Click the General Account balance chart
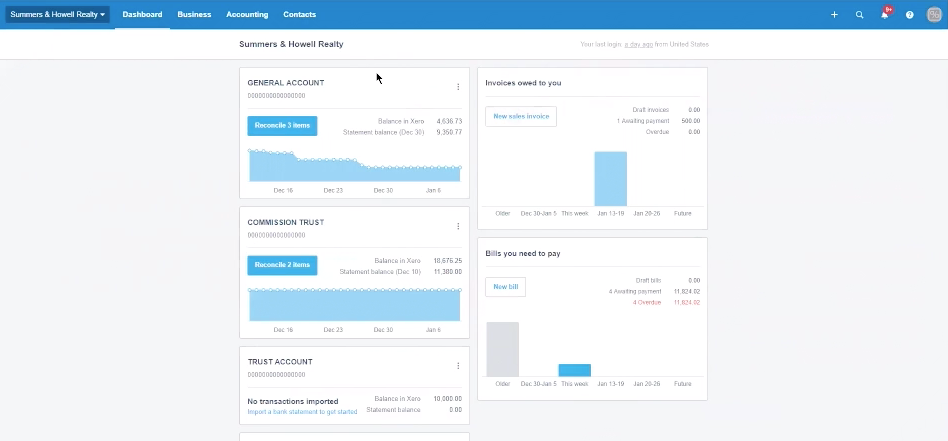This screenshot has height=441, width=948. pos(354,165)
